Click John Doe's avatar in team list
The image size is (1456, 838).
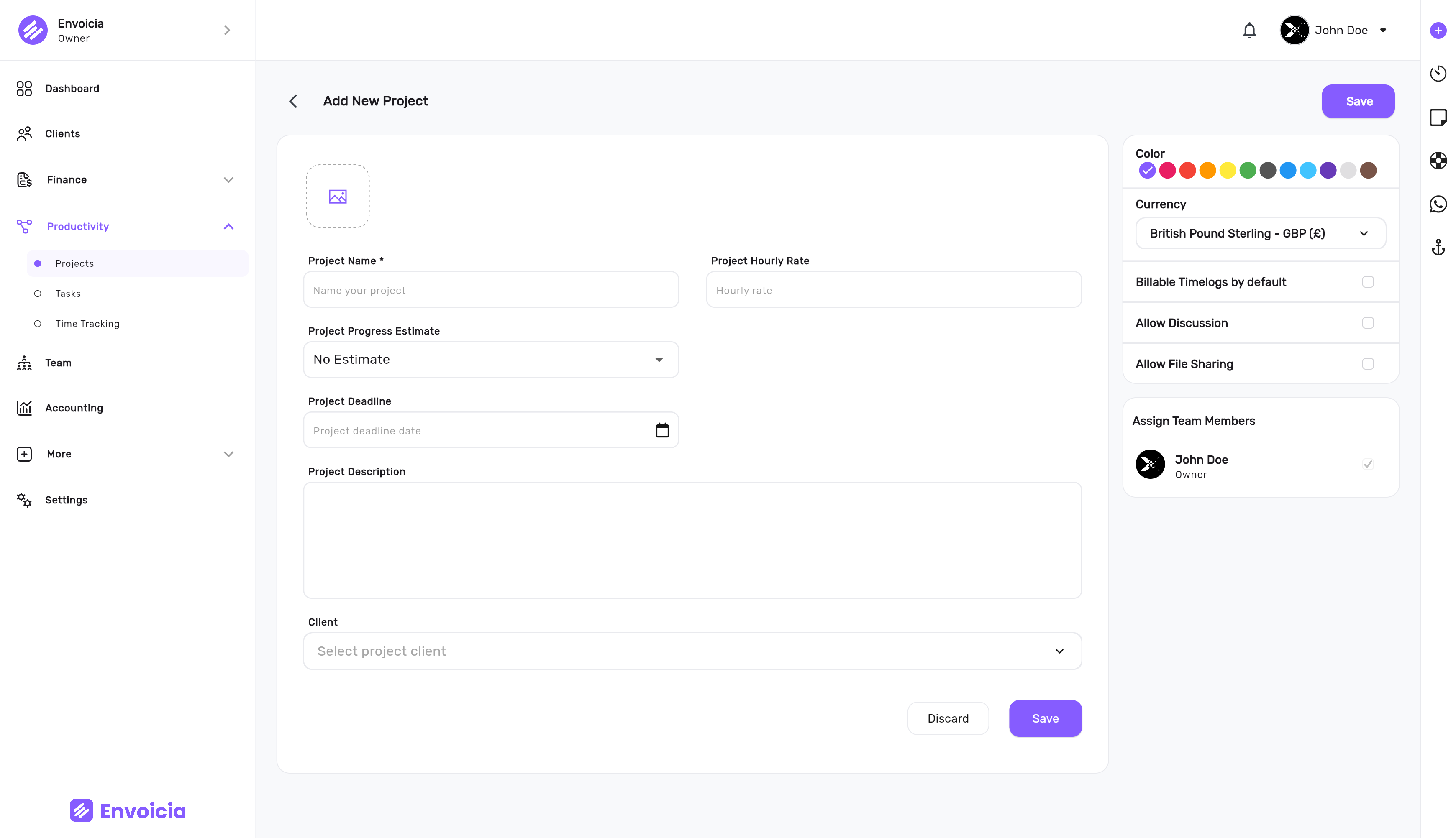click(x=1150, y=464)
